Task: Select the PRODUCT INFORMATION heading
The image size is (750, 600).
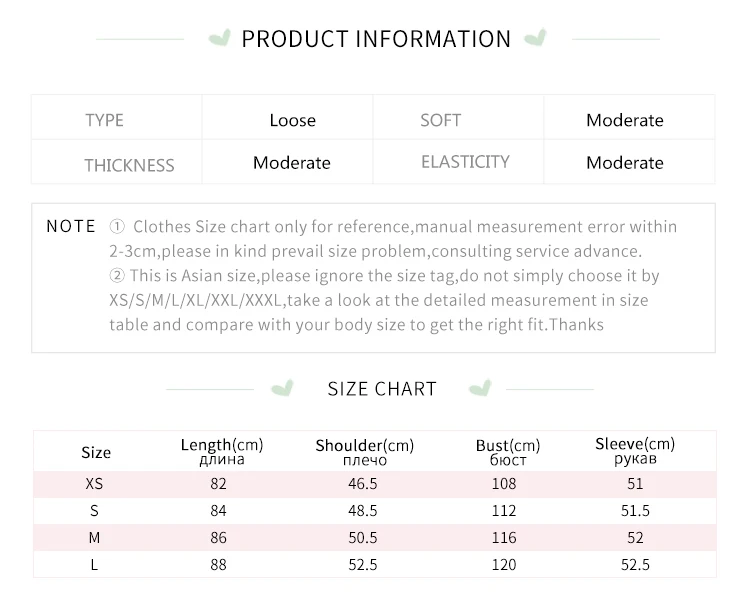Action: pos(376,39)
